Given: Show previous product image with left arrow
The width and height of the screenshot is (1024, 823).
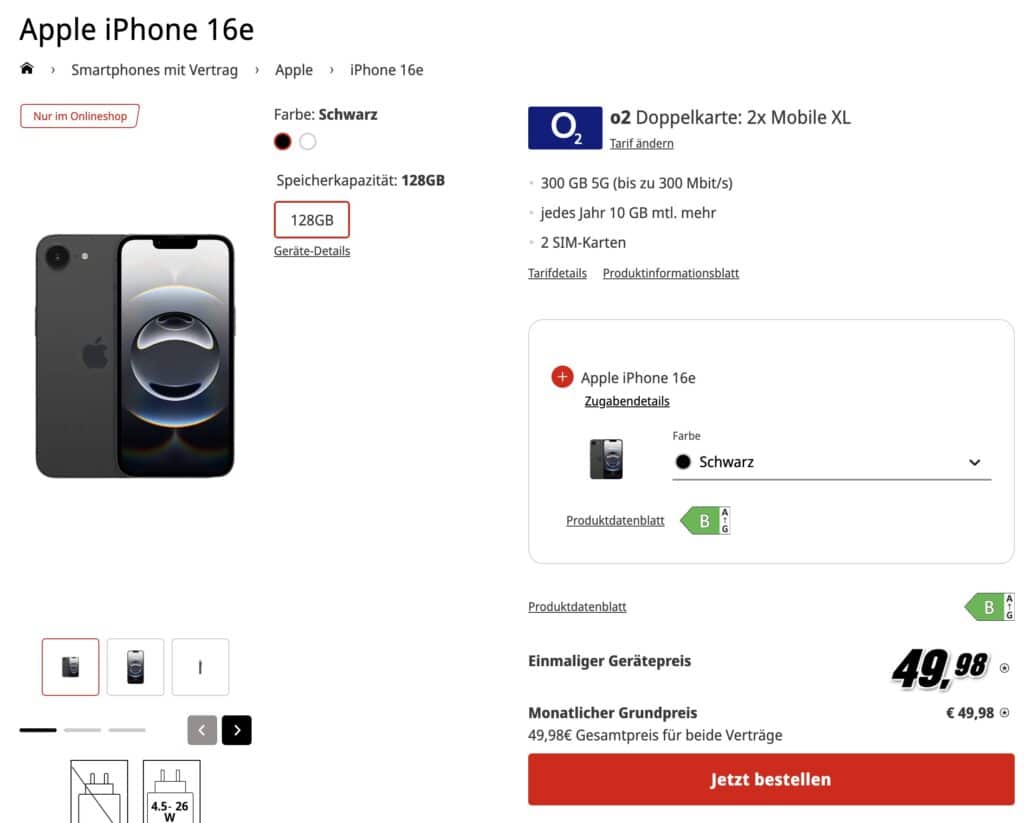Looking at the screenshot, I should 202,730.
